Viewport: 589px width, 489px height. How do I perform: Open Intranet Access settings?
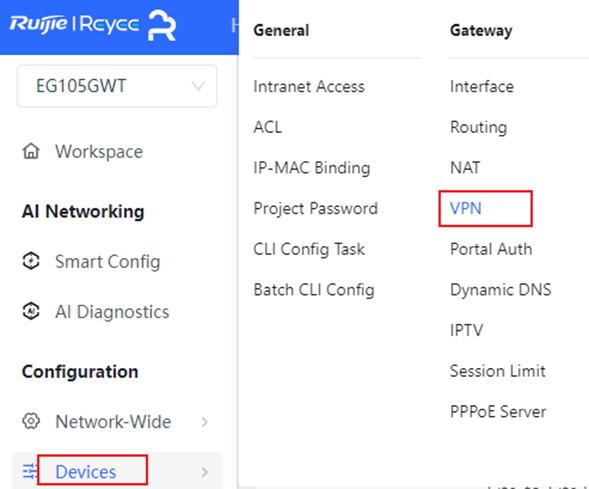309,87
